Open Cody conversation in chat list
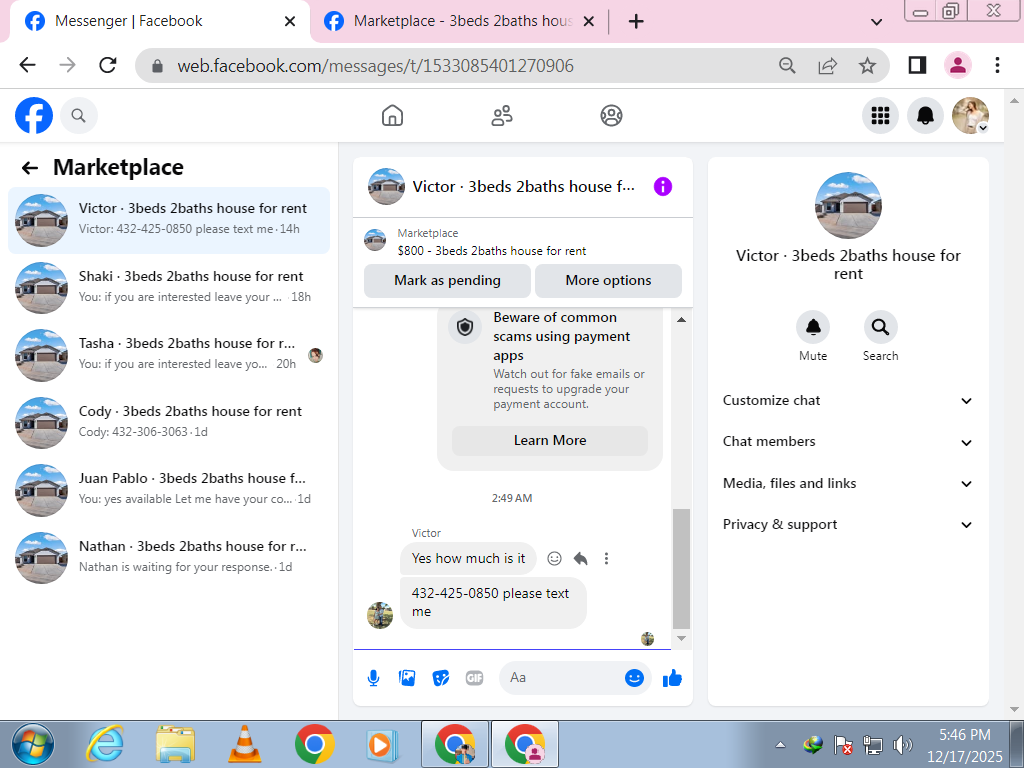The height and width of the screenshot is (768, 1024). [x=168, y=423]
